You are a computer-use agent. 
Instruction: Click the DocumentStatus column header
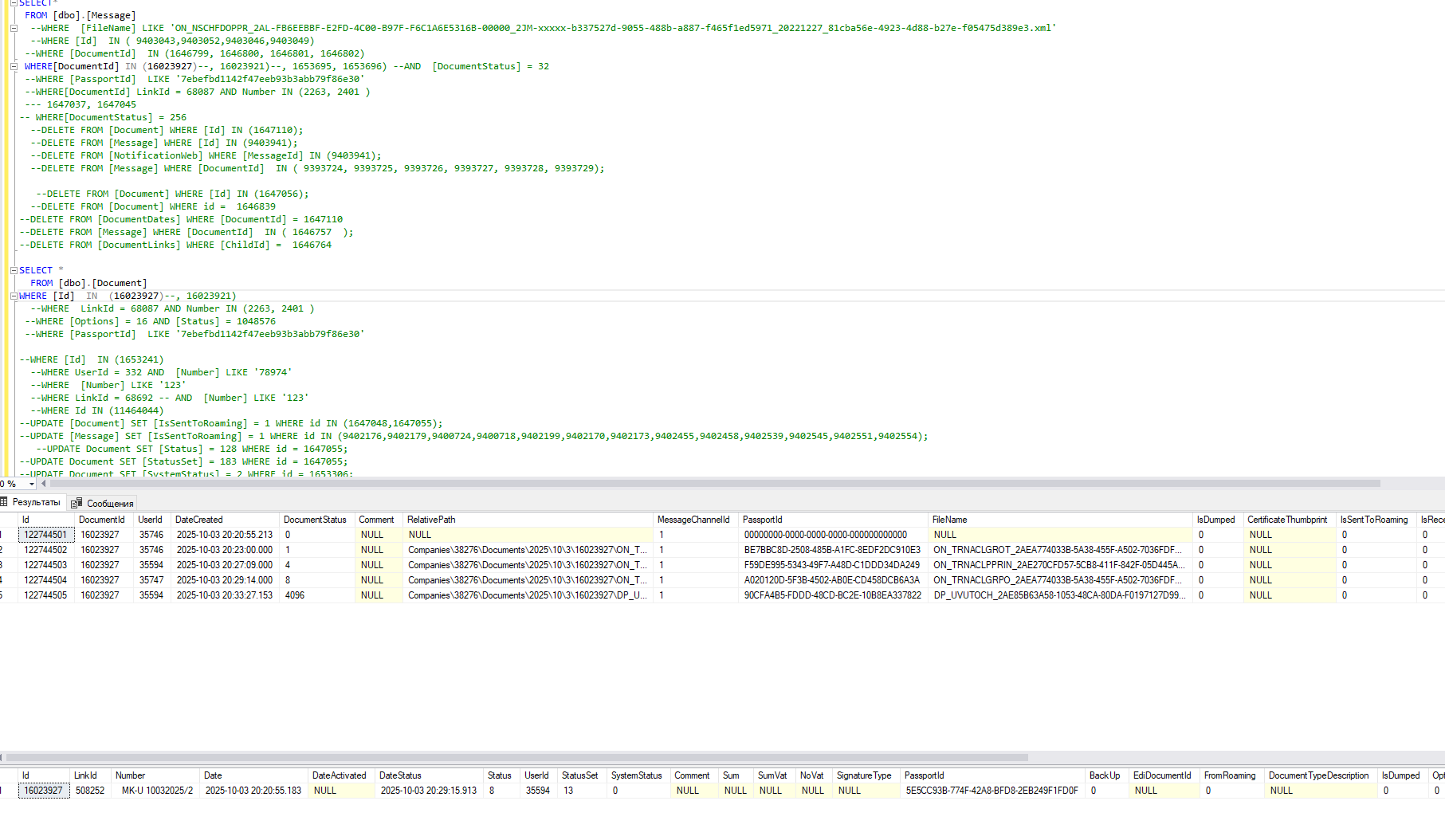(x=316, y=520)
